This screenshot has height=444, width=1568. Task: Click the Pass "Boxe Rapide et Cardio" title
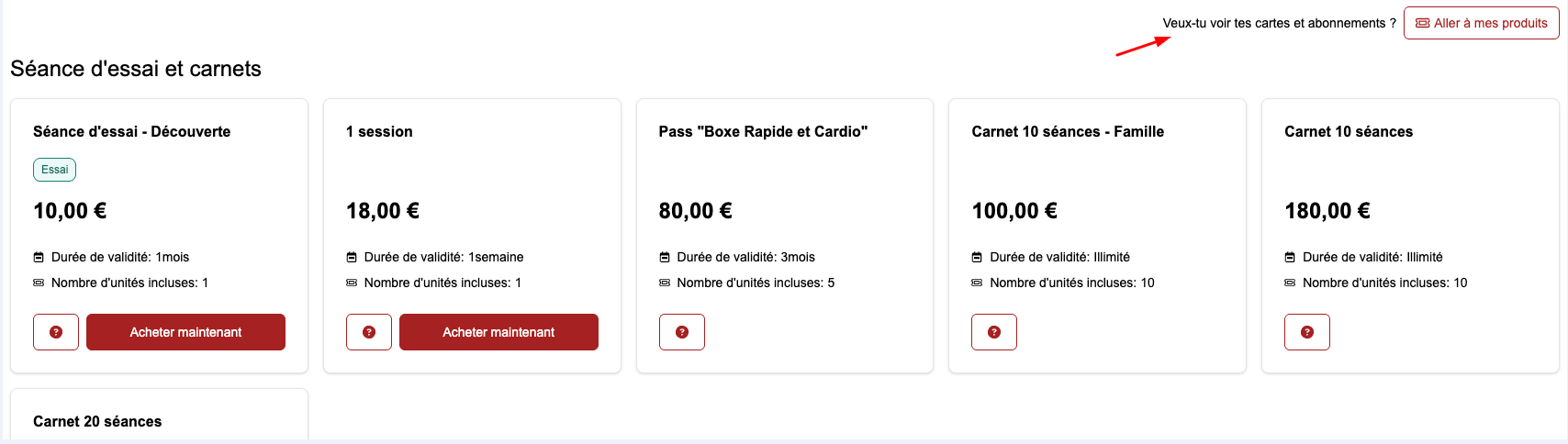[763, 131]
